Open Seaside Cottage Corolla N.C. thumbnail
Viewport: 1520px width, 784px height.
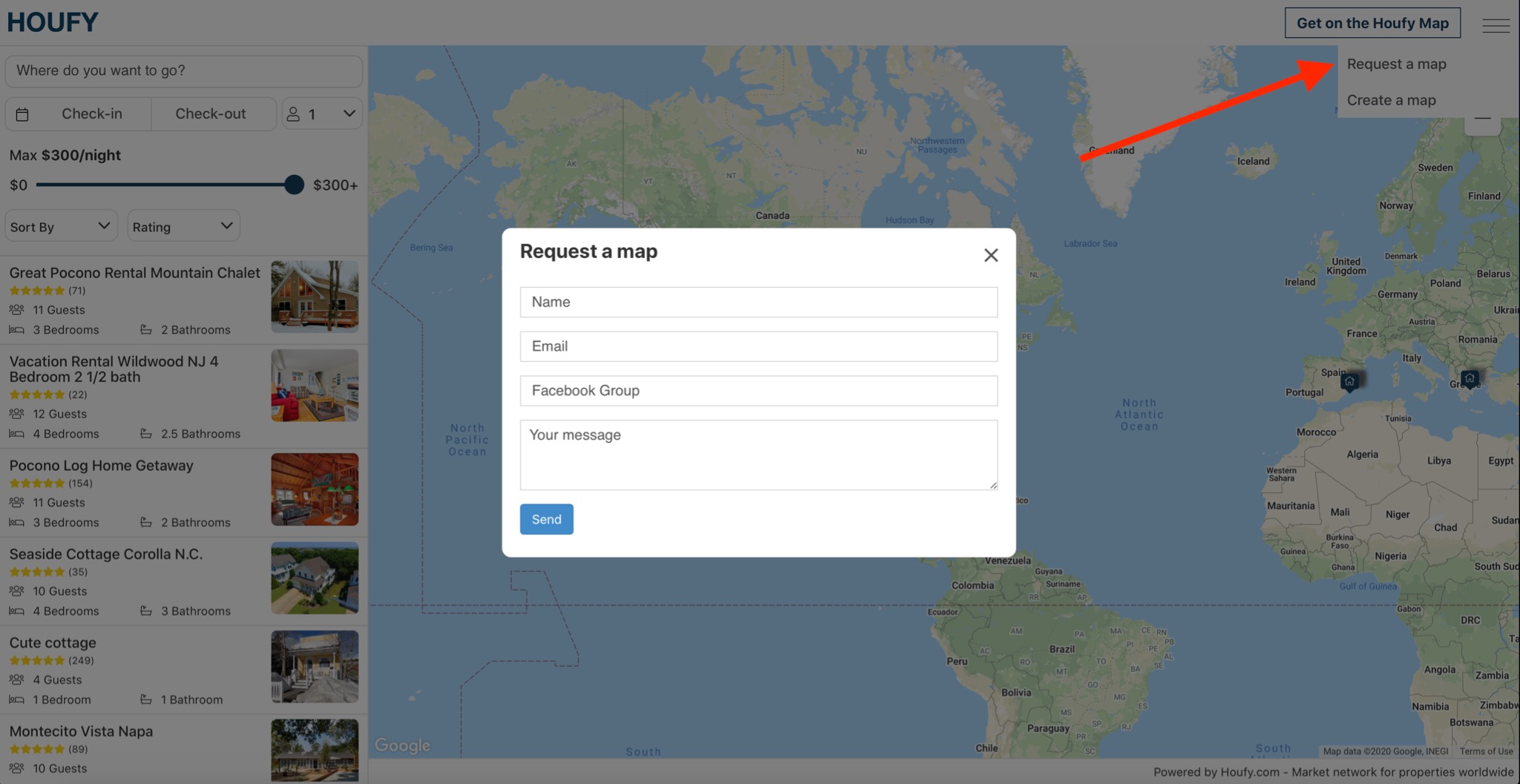pyautogui.click(x=315, y=578)
